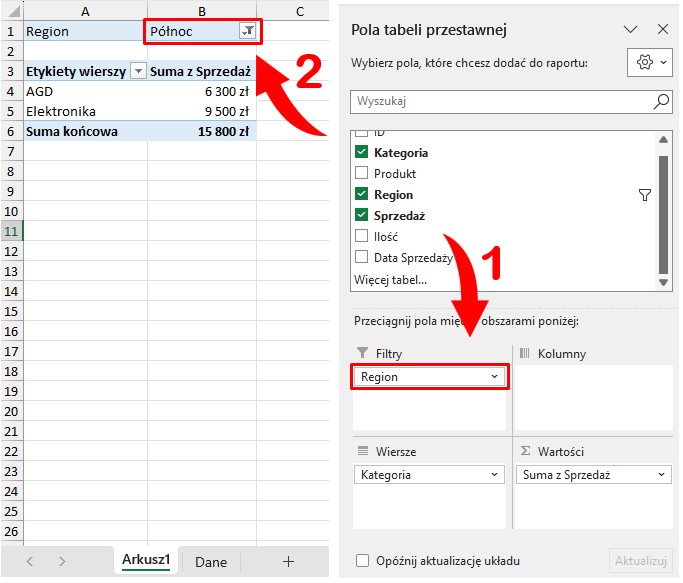Image resolution: width=683 pixels, height=583 pixels.
Task: Switch to the Arkusz1 sheet tab
Action: (146, 559)
